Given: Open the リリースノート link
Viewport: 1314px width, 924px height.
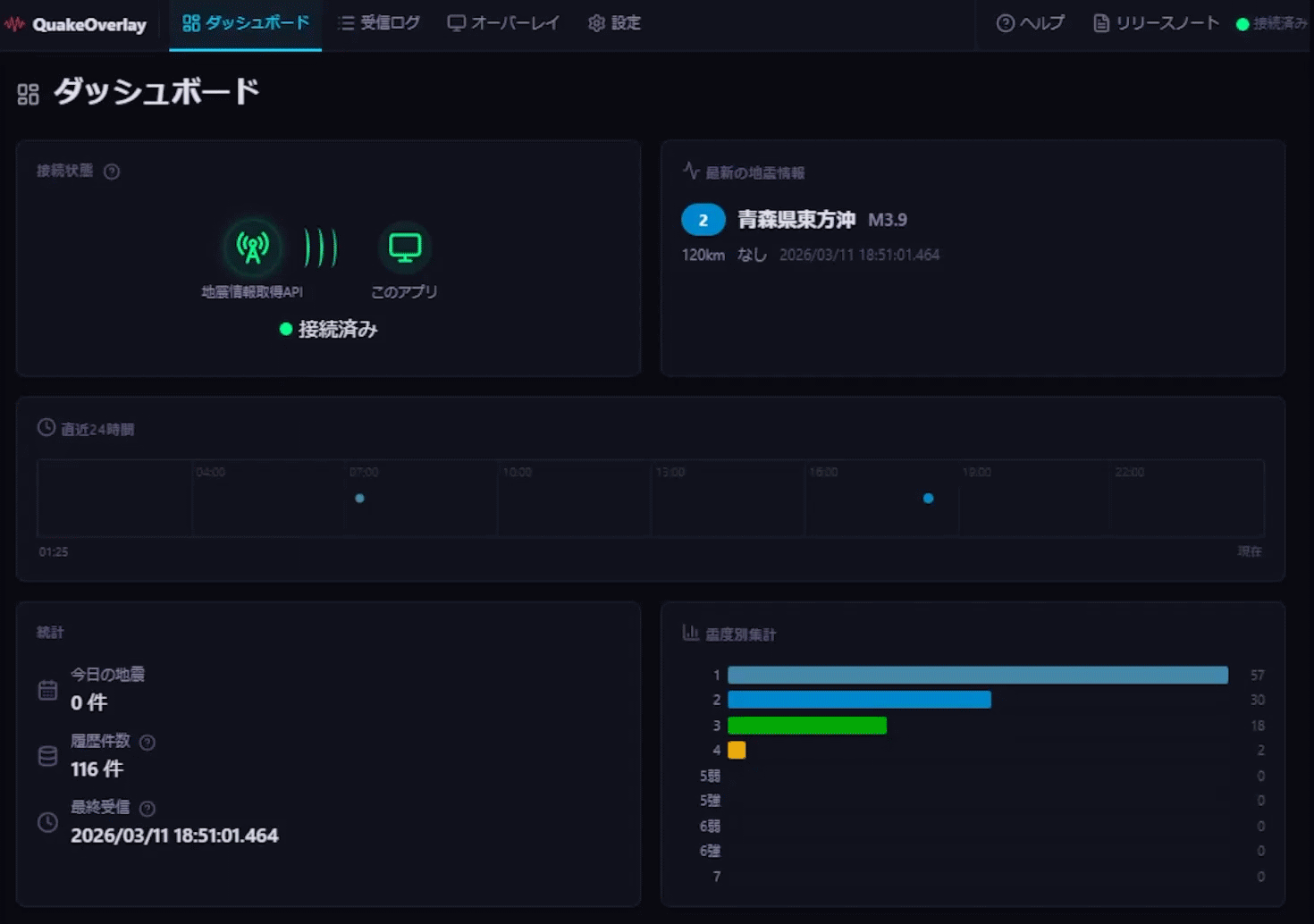Looking at the screenshot, I should [1157, 23].
